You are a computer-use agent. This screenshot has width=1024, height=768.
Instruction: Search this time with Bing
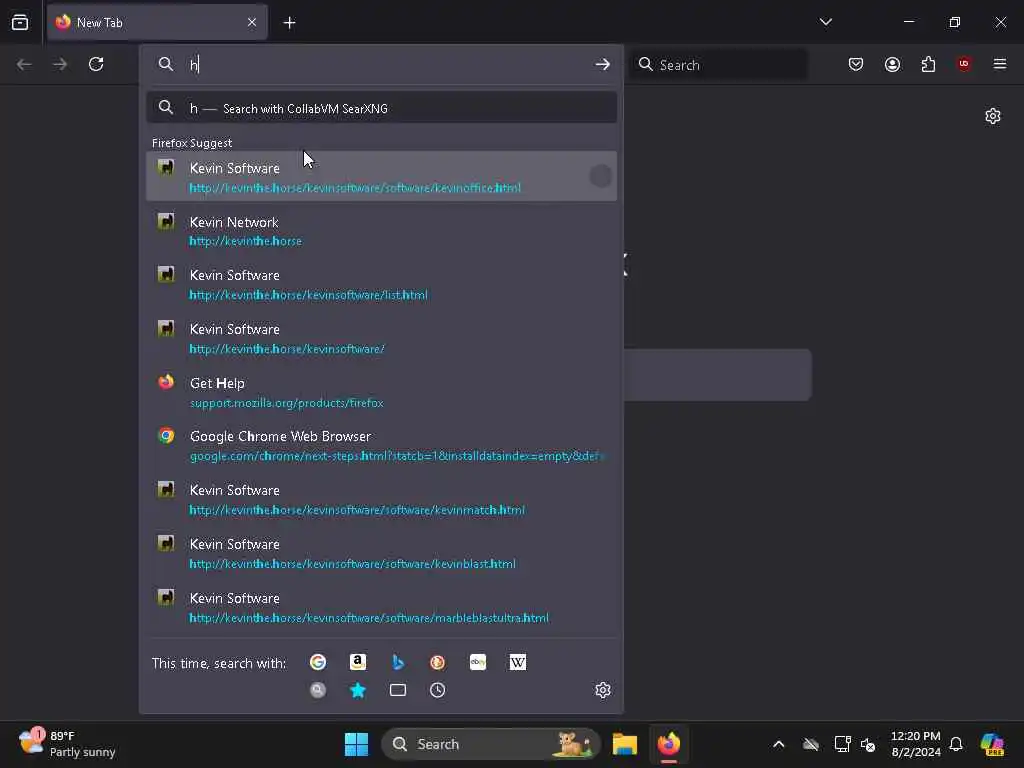pyautogui.click(x=398, y=662)
